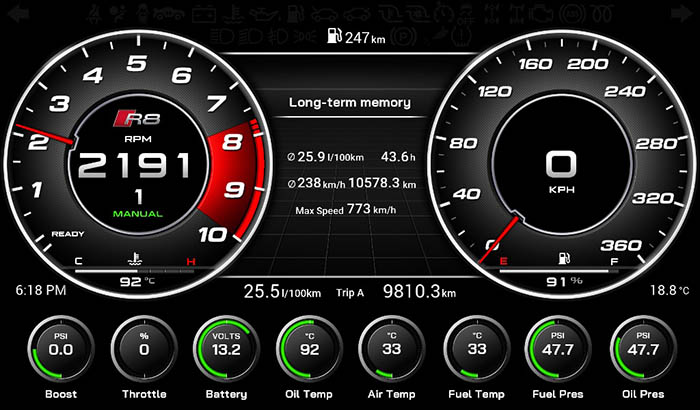700x410 pixels.
Task: Select the parking brake (P) indicator
Action: [403, 36]
